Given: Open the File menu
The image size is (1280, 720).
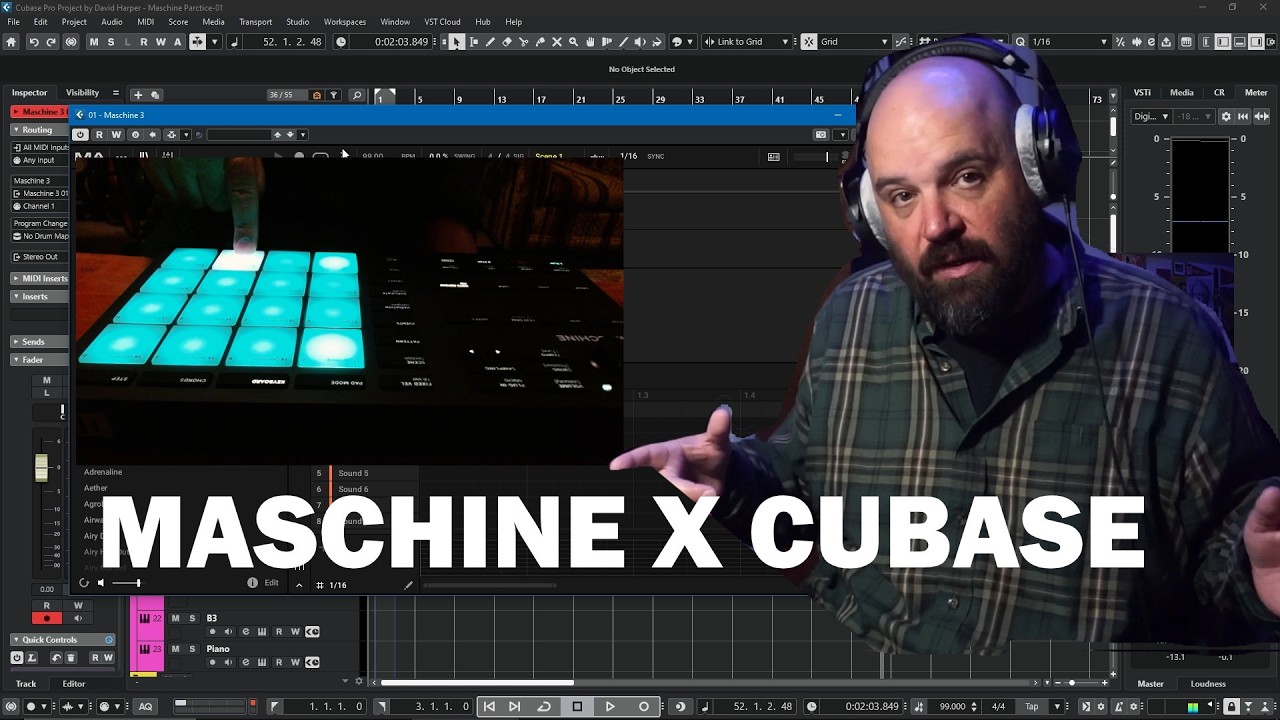Looking at the screenshot, I should tap(13, 22).
